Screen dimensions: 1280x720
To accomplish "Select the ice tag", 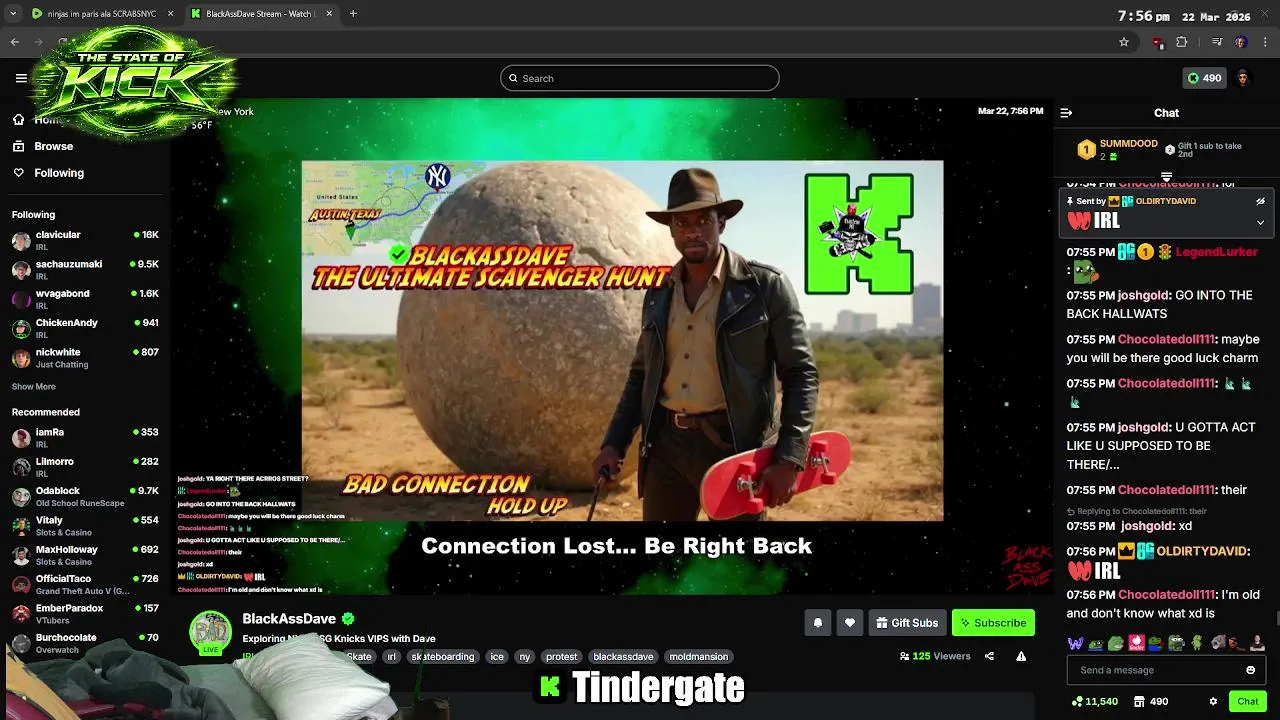I will [497, 657].
